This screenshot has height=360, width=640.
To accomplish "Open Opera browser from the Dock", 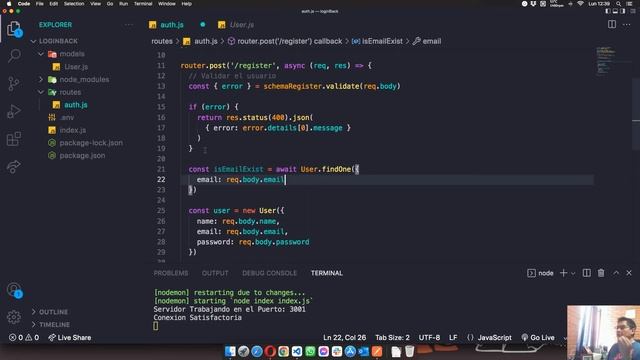I will (270, 351).
